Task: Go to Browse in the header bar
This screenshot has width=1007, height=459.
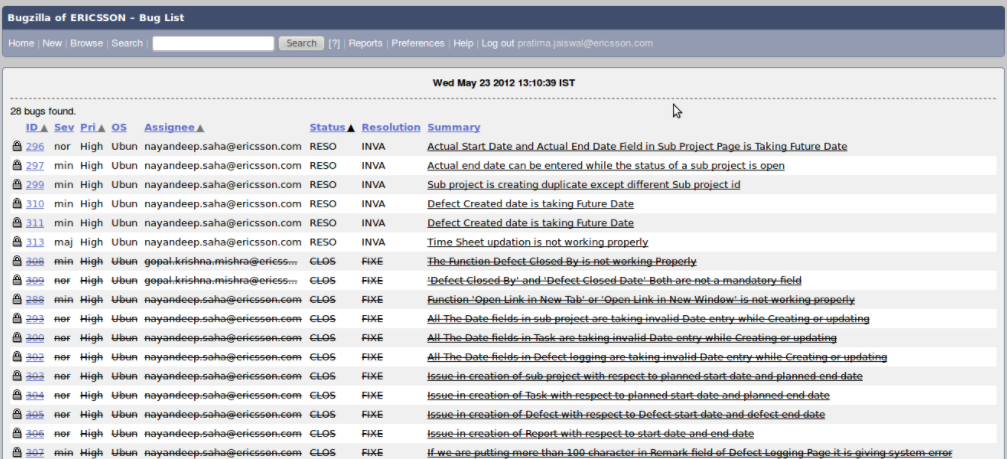Action: pyautogui.click(x=86, y=44)
